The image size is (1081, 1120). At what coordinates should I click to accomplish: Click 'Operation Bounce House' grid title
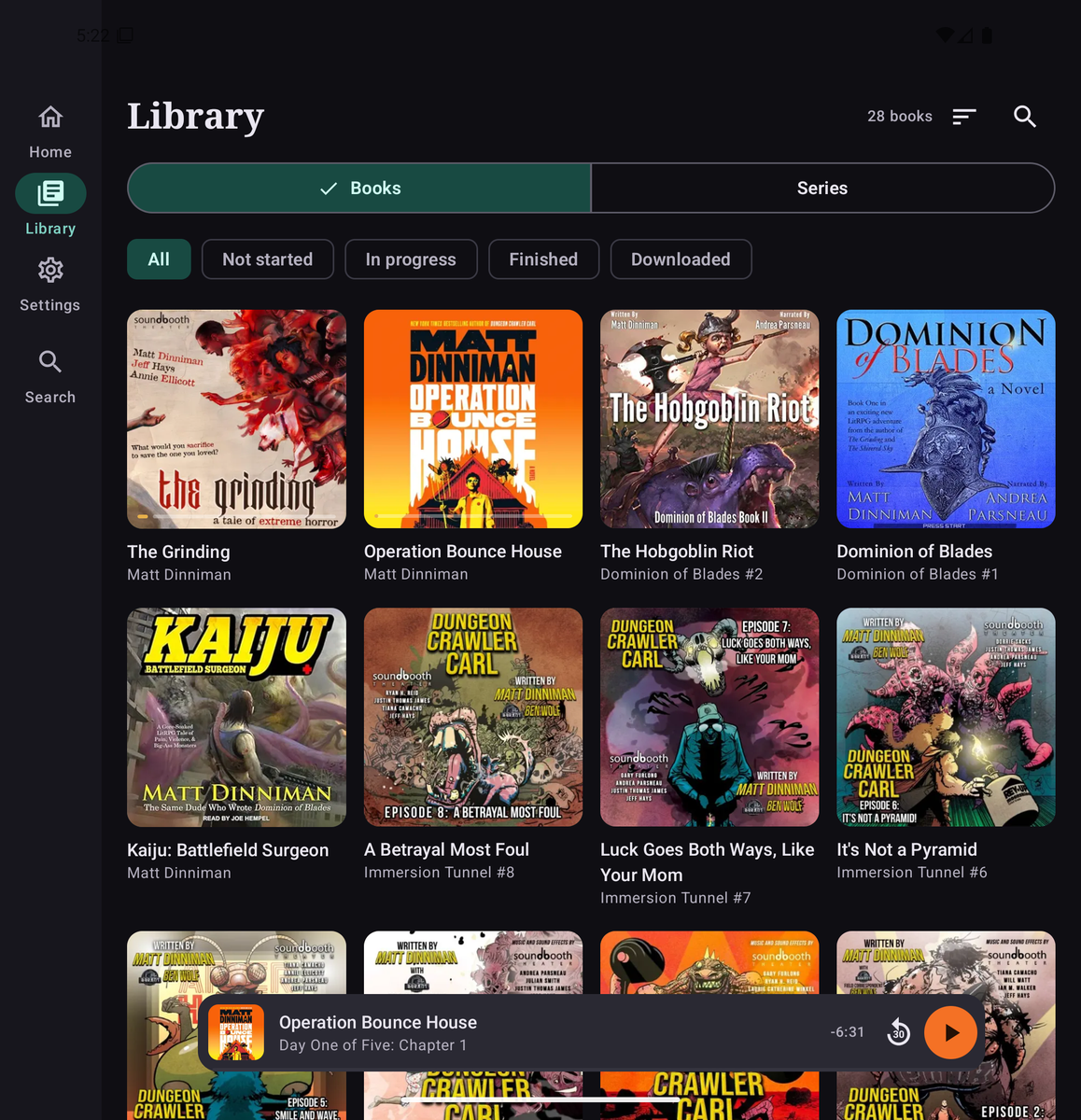click(x=463, y=552)
